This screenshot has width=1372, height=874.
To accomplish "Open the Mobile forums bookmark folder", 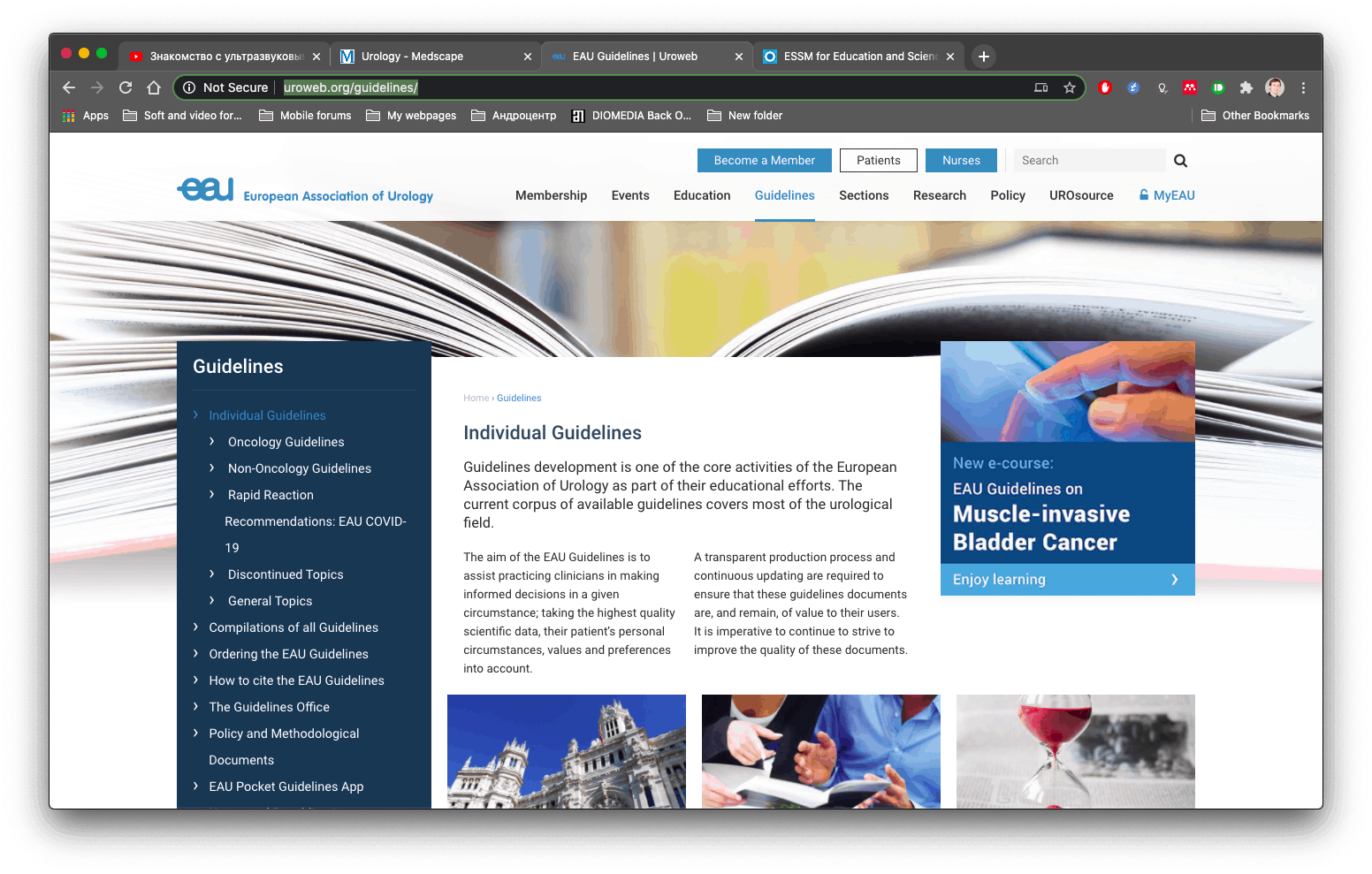I will coord(305,116).
